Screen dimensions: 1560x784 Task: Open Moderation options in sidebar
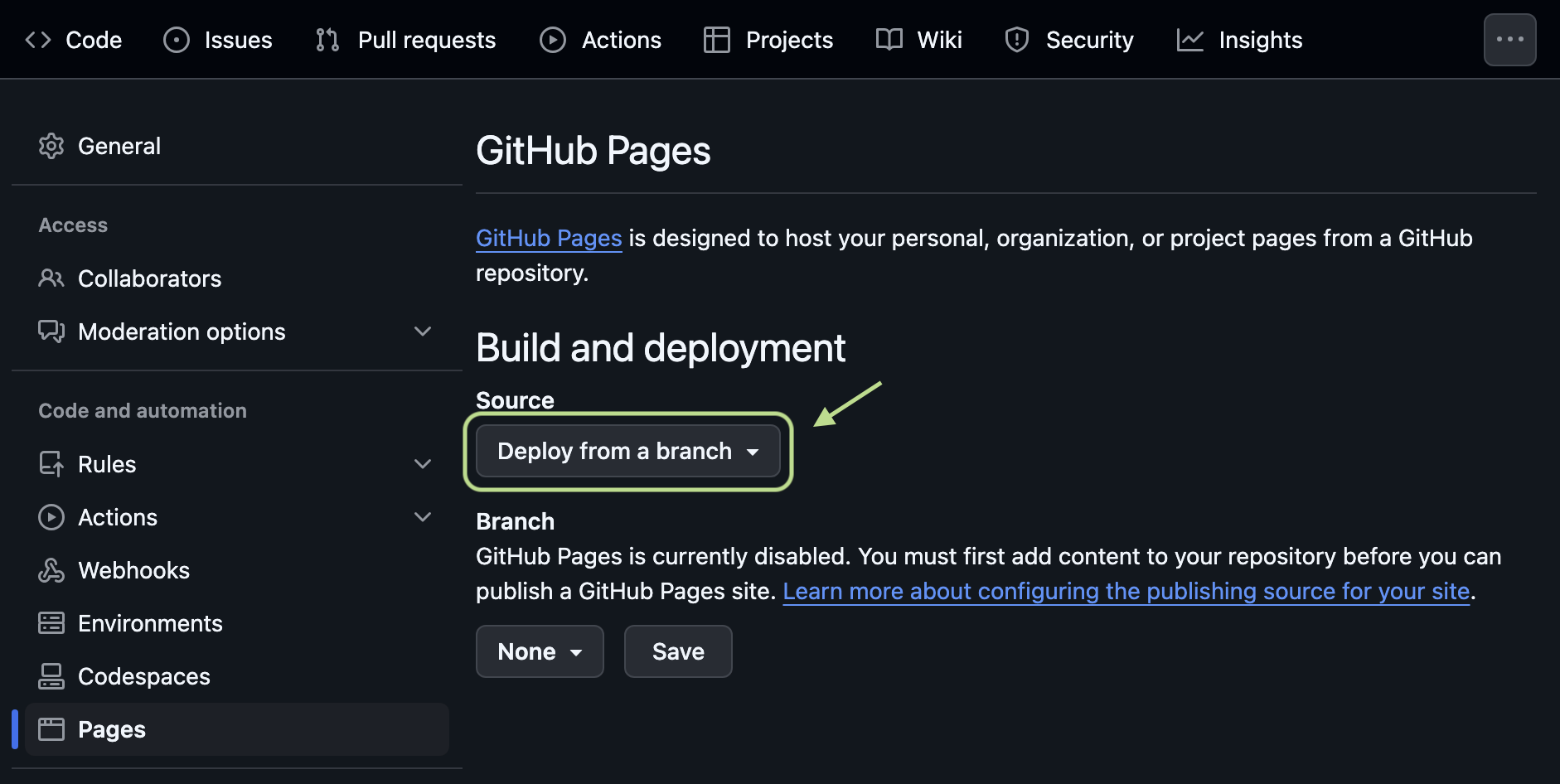pos(237,332)
